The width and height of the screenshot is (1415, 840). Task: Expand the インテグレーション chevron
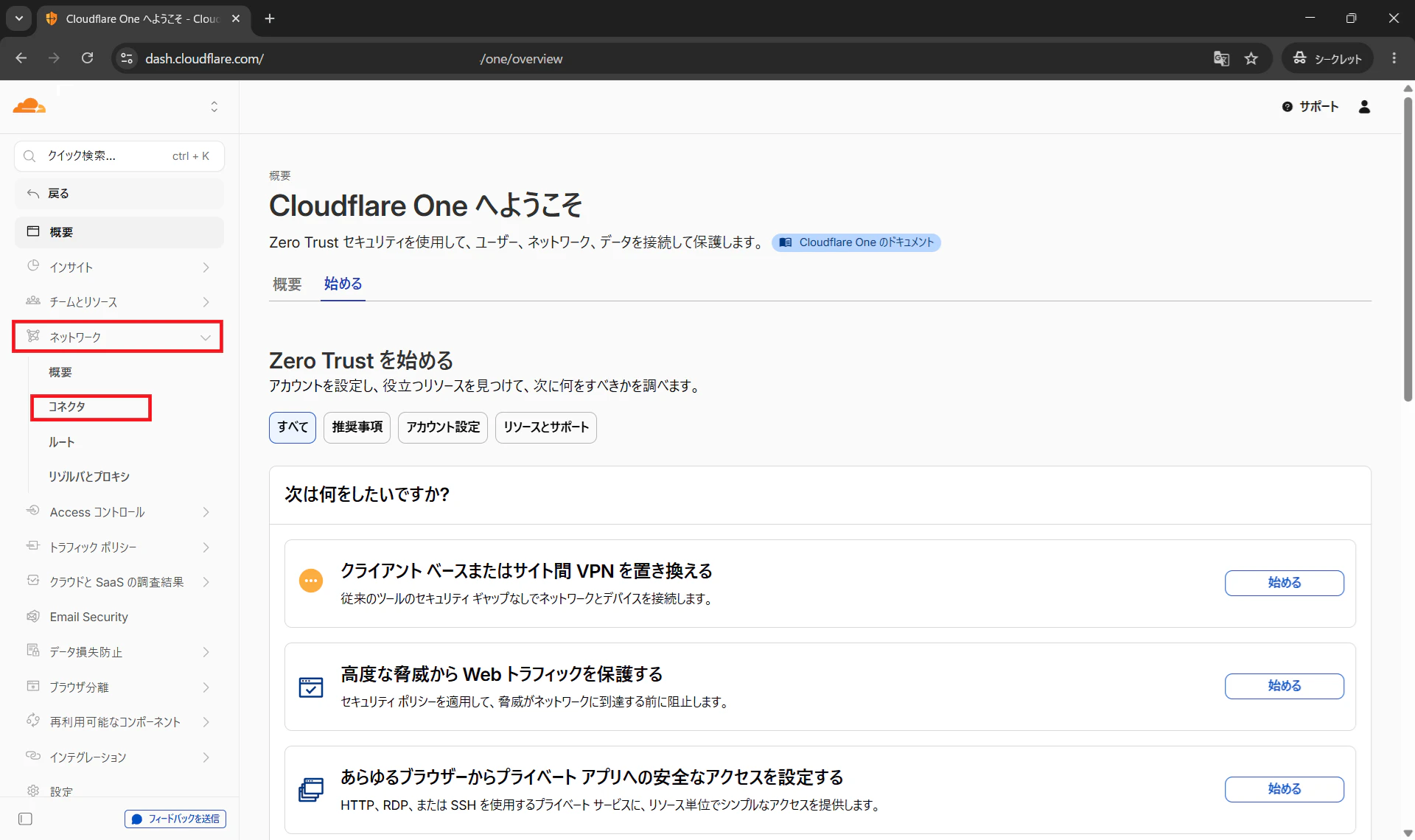(206, 757)
